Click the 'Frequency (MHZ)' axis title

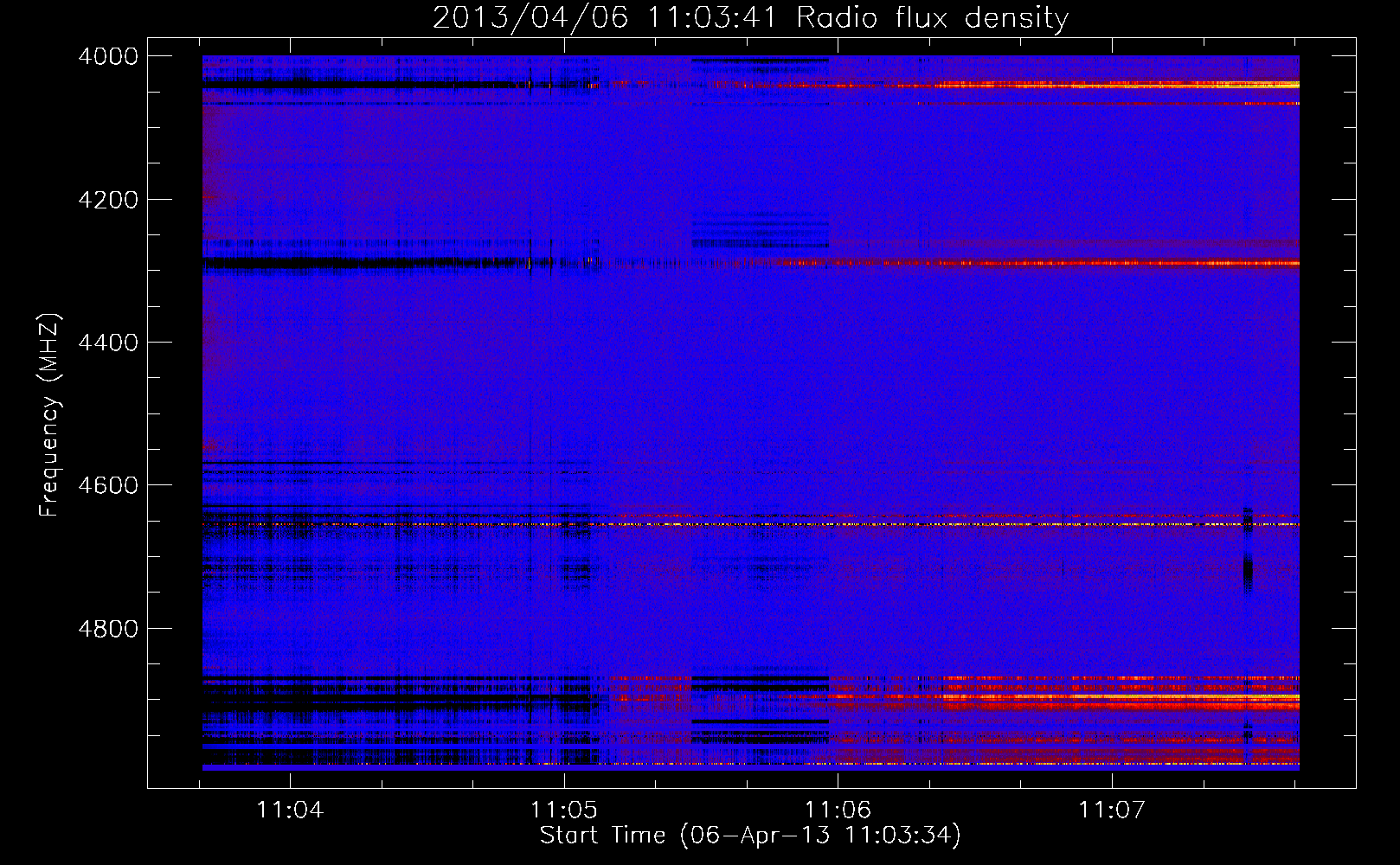pos(51,415)
